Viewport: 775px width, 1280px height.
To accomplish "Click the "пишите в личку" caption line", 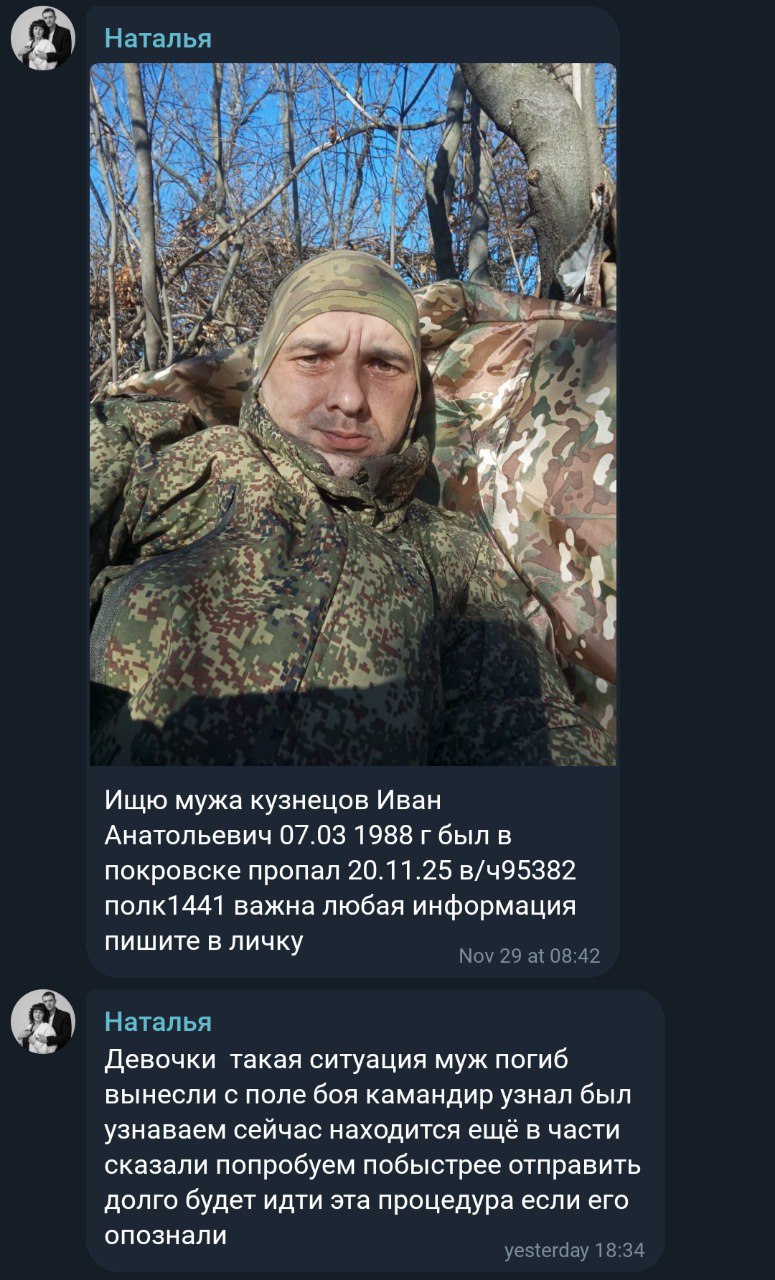I will (x=203, y=941).
